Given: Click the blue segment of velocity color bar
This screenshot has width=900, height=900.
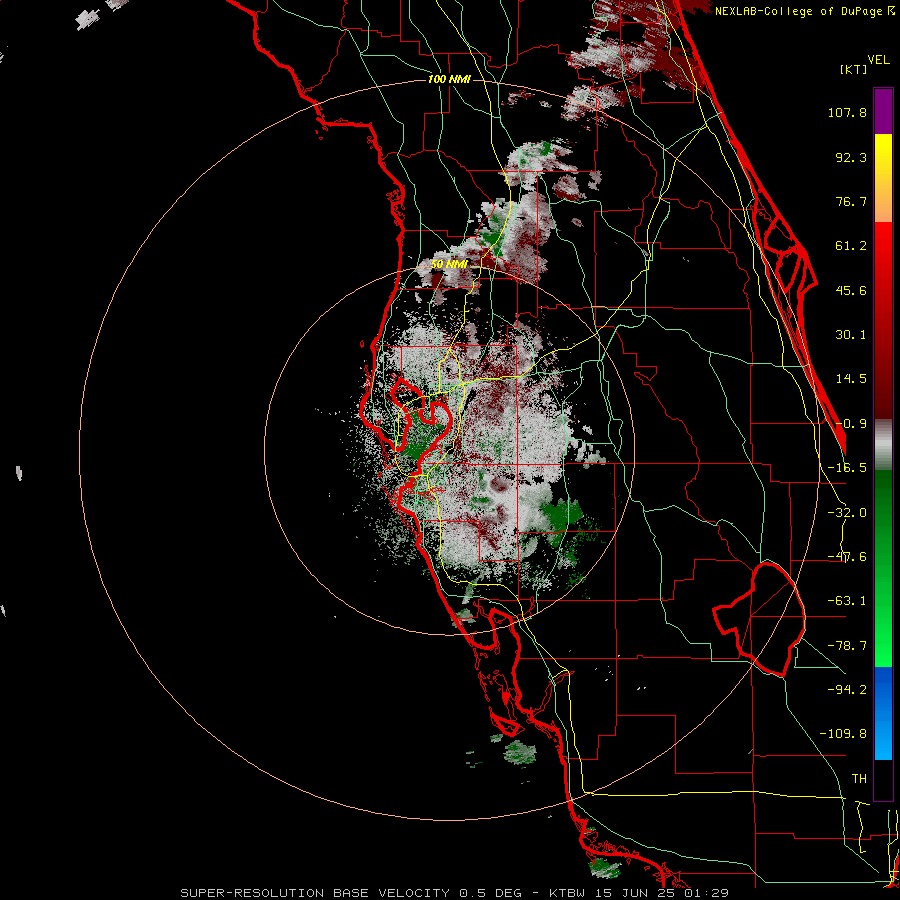Looking at the screenshot, I should click(883, 713).
